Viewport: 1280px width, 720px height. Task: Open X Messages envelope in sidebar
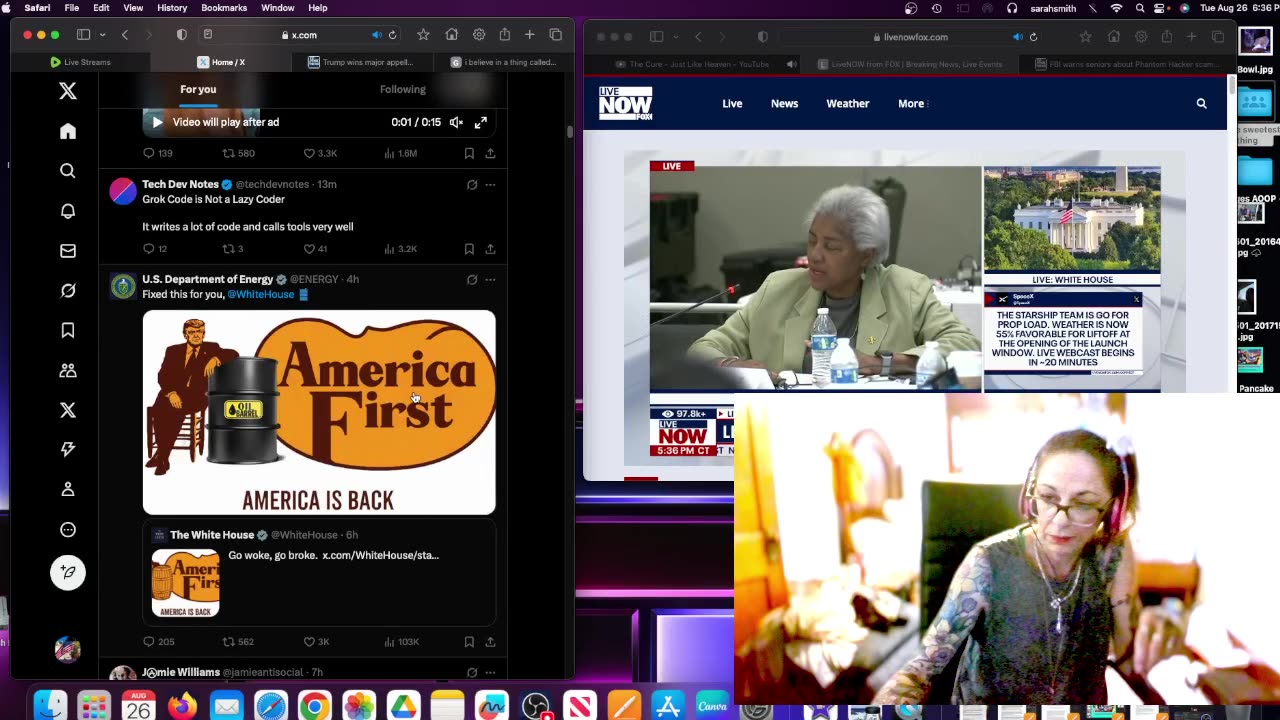68,251
